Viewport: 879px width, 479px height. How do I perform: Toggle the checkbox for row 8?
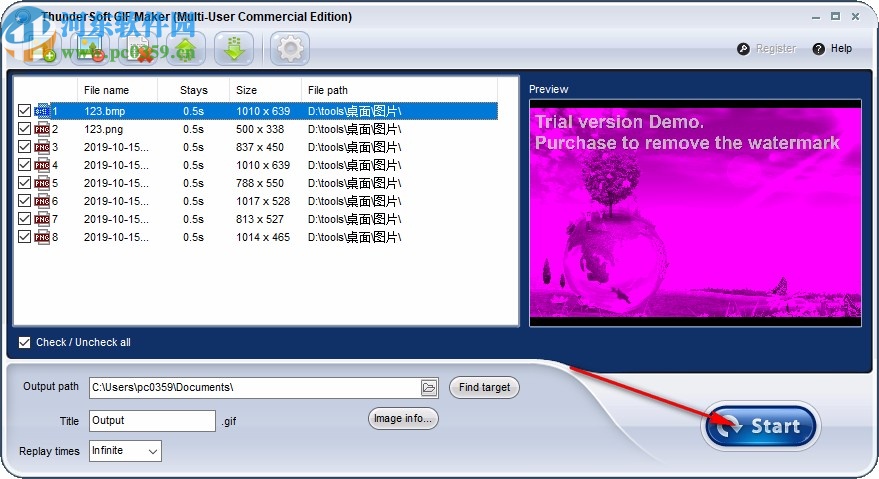pos(24,236)
